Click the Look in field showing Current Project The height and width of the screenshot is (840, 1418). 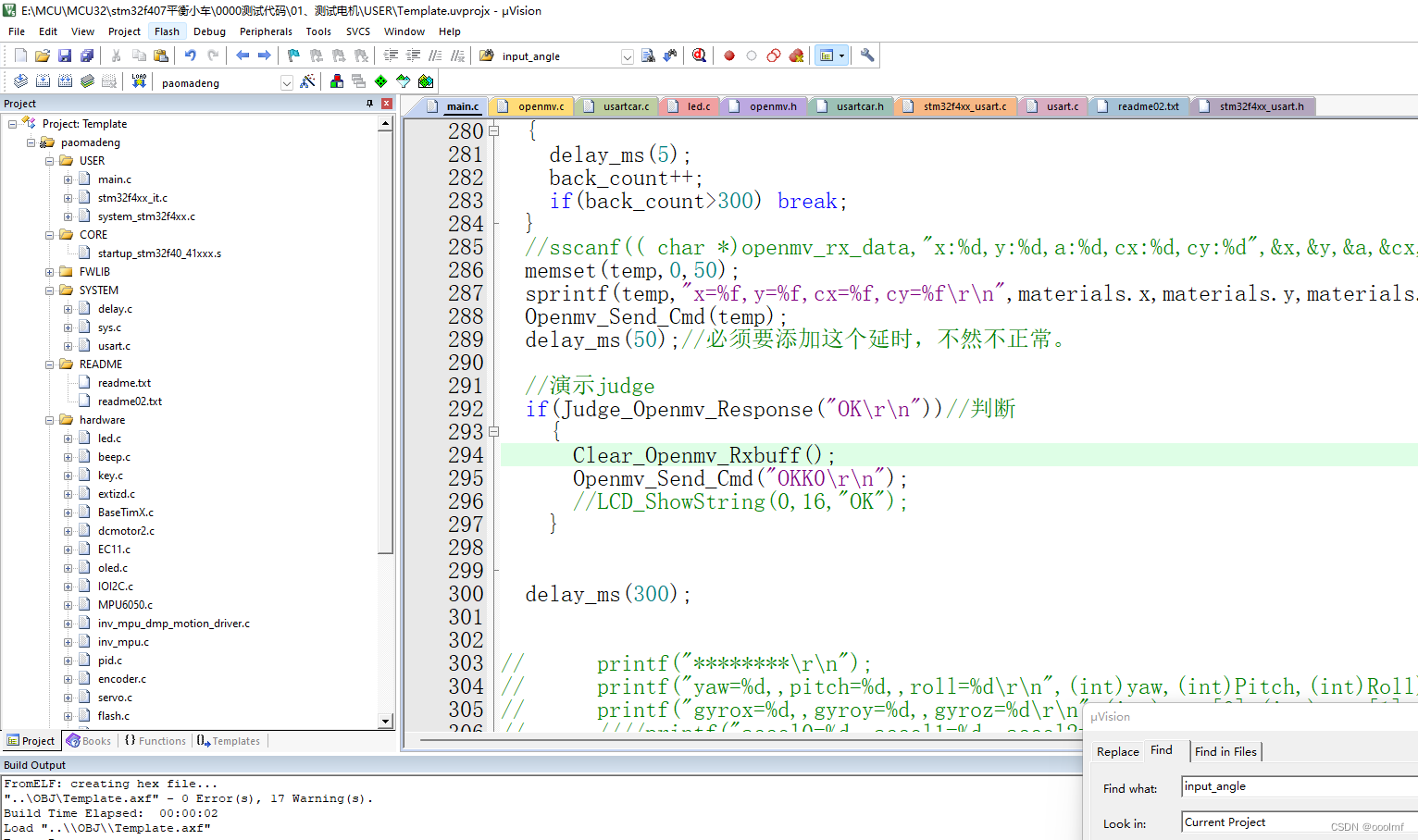(x=1300, y=822)
